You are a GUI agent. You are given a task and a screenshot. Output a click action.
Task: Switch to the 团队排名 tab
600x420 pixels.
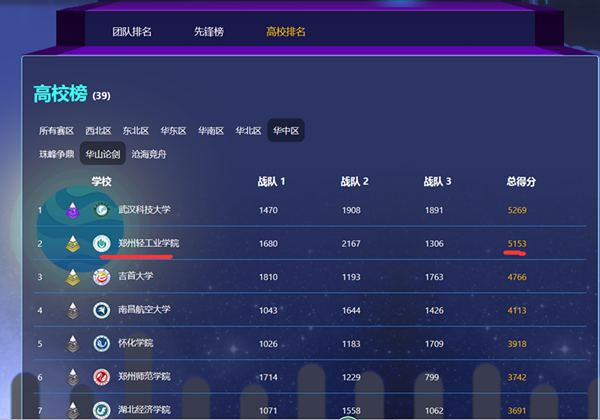(132, 32)
